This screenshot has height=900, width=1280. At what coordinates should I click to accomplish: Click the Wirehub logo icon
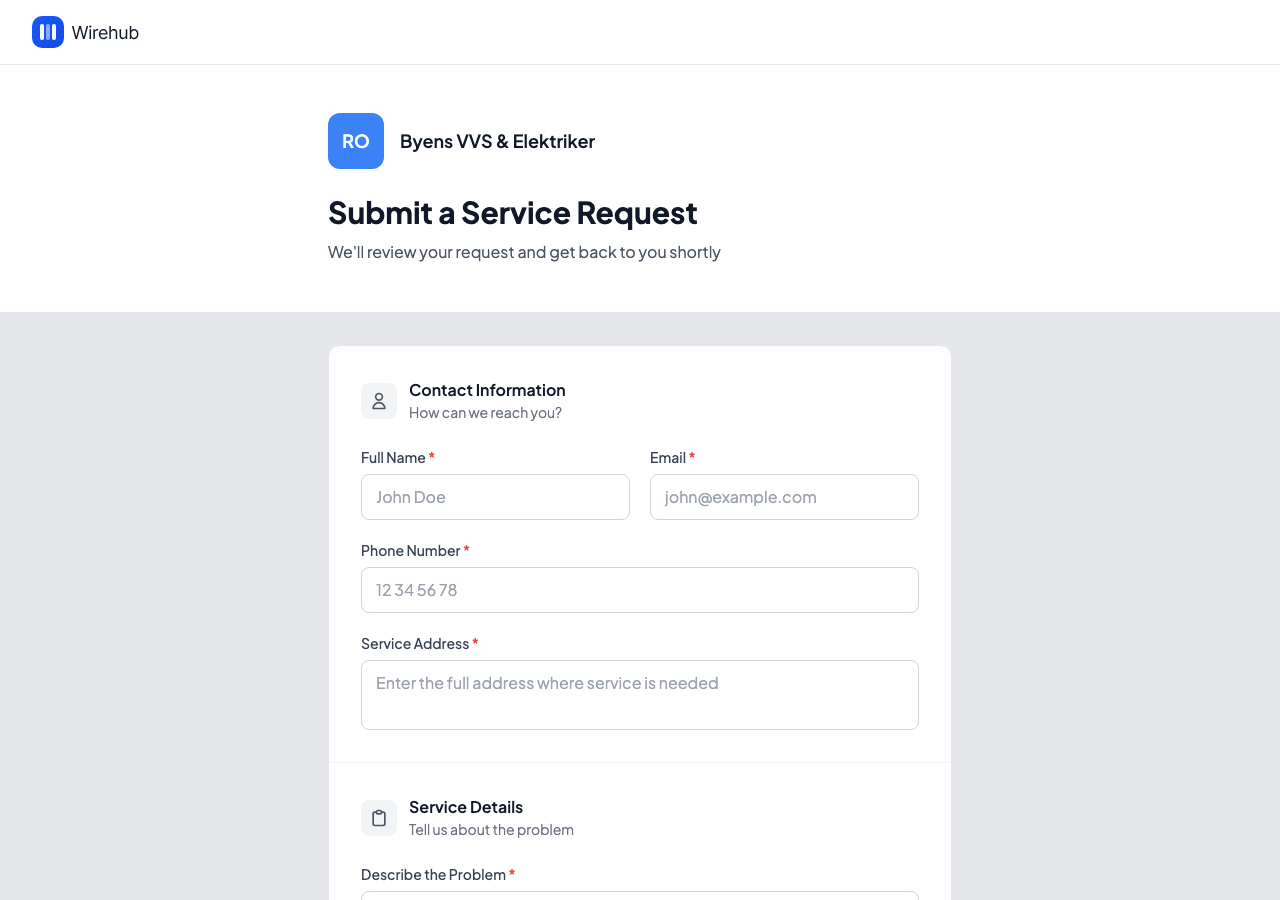[x=48, y=32]
